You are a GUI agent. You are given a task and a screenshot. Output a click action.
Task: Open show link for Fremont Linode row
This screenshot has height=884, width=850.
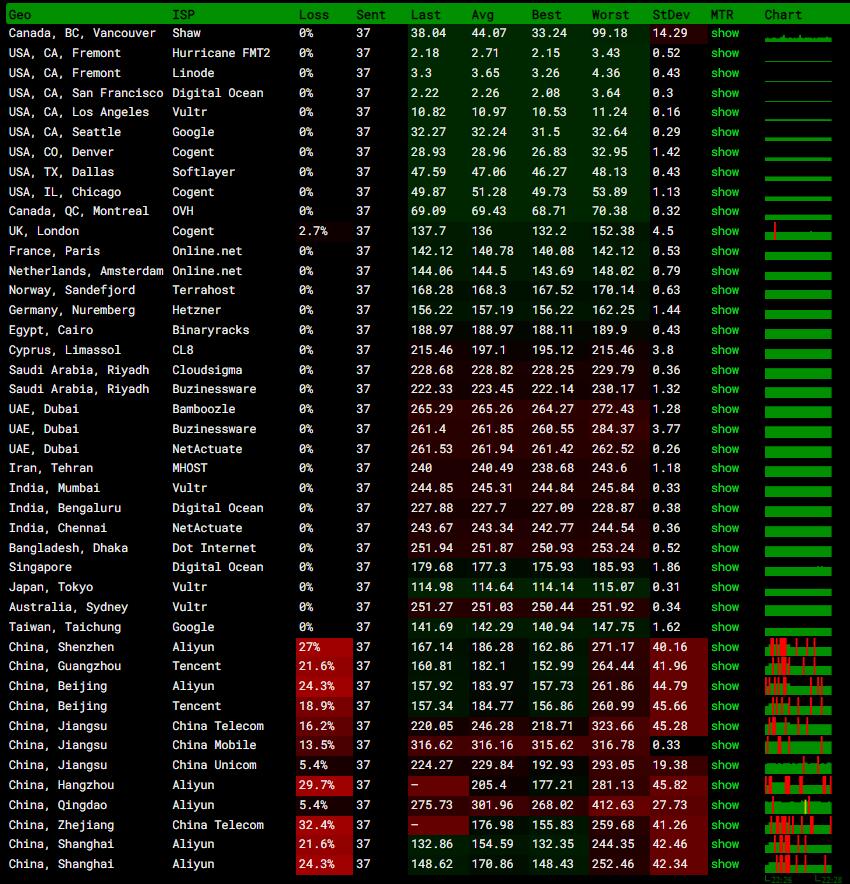[725, 73]
